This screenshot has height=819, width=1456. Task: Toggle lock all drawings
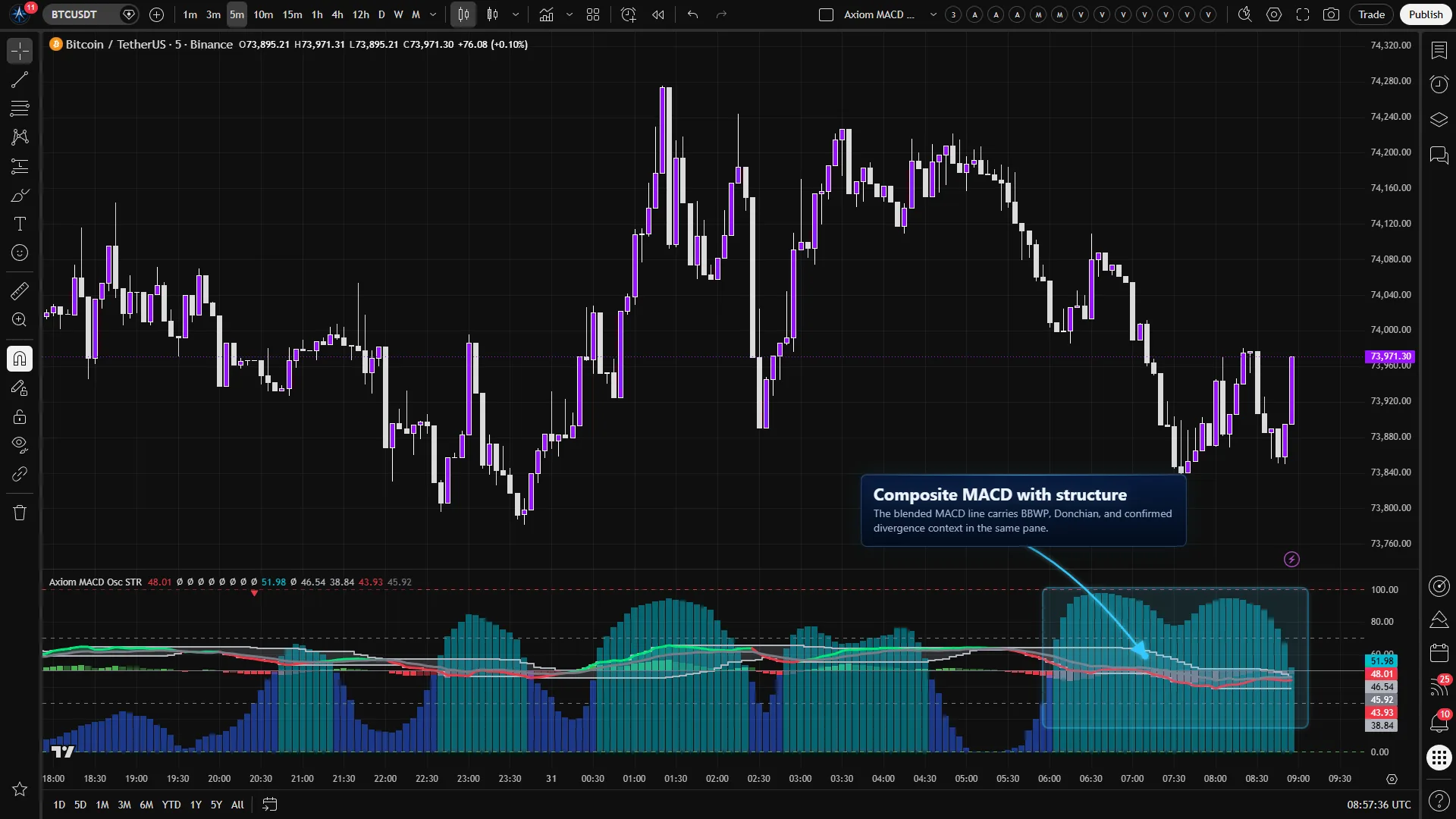(20, 416)
